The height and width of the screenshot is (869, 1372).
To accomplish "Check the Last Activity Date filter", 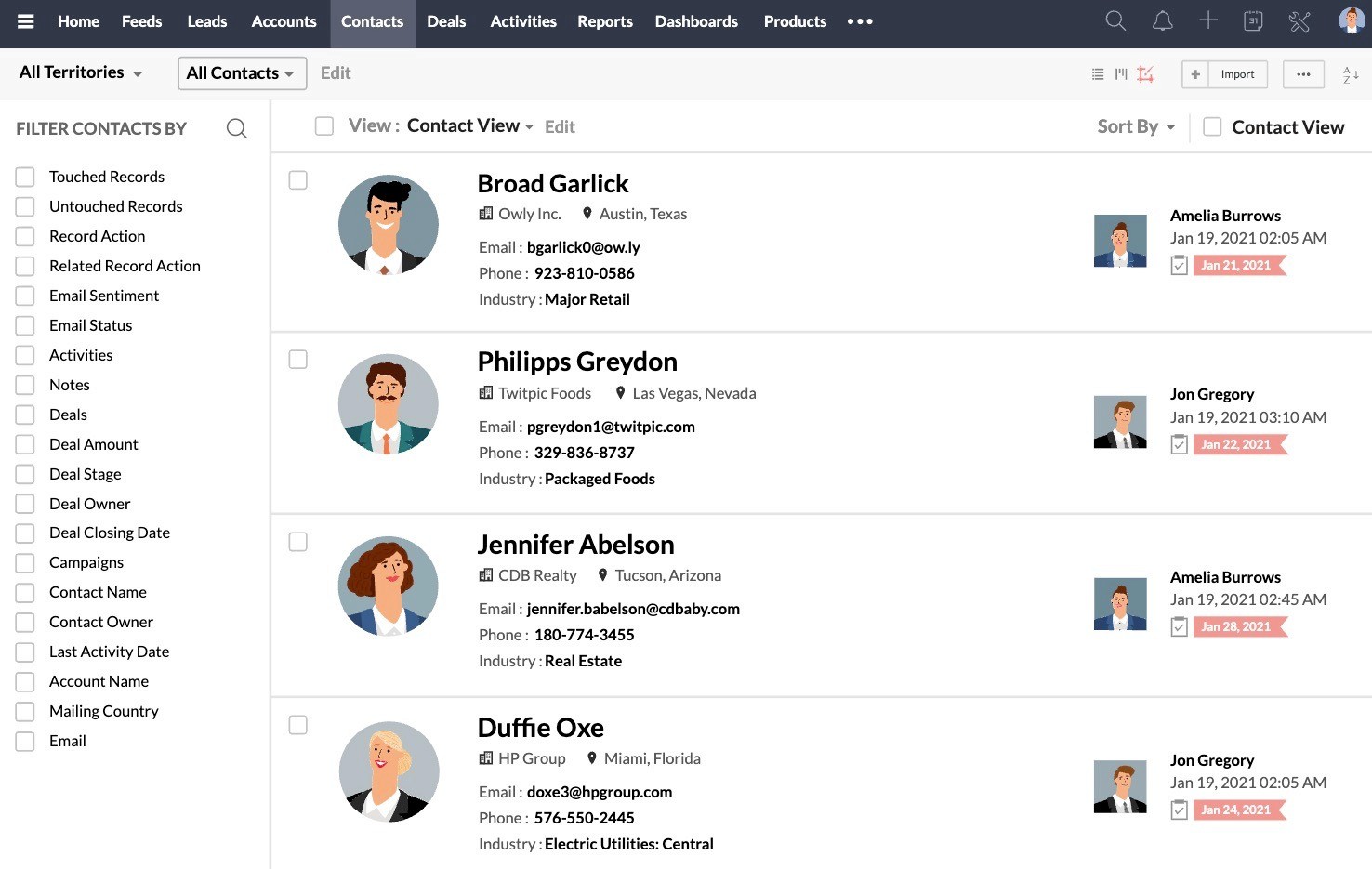I will [x=26, y=652].
